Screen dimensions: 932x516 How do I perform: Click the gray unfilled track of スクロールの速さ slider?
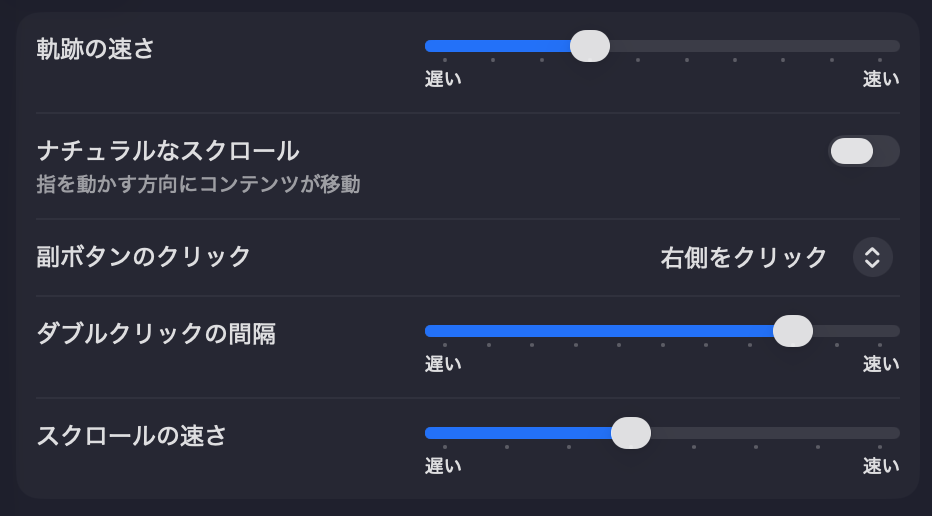(x=775, y=433)
